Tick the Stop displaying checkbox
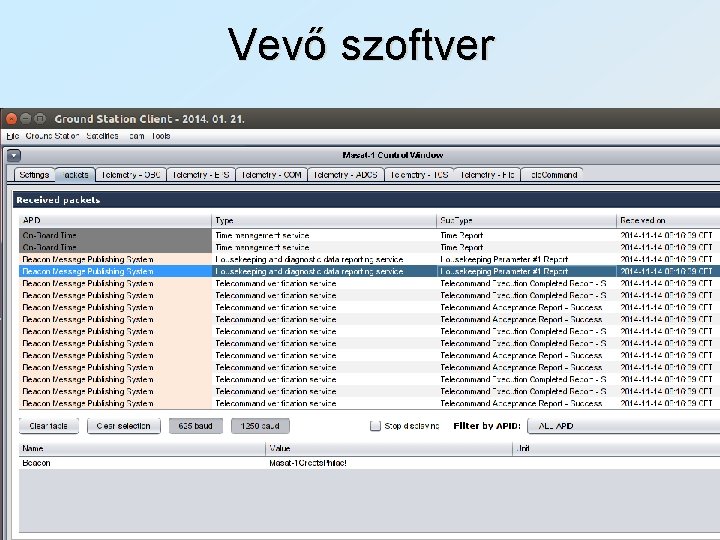This screenshot has width=720, height=540. 375,426
